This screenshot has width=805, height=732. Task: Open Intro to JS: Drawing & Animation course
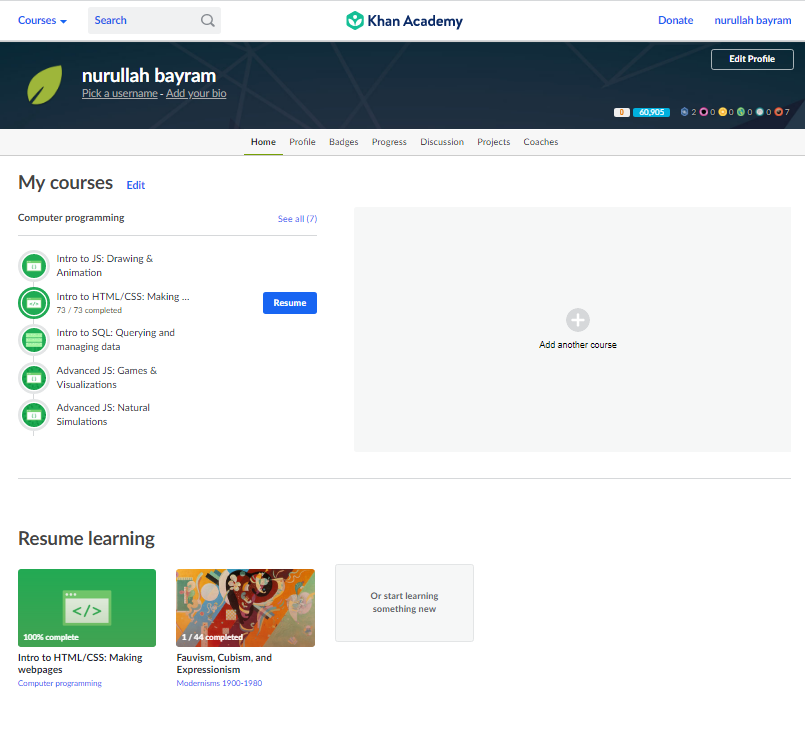click(x=105, y=265)
